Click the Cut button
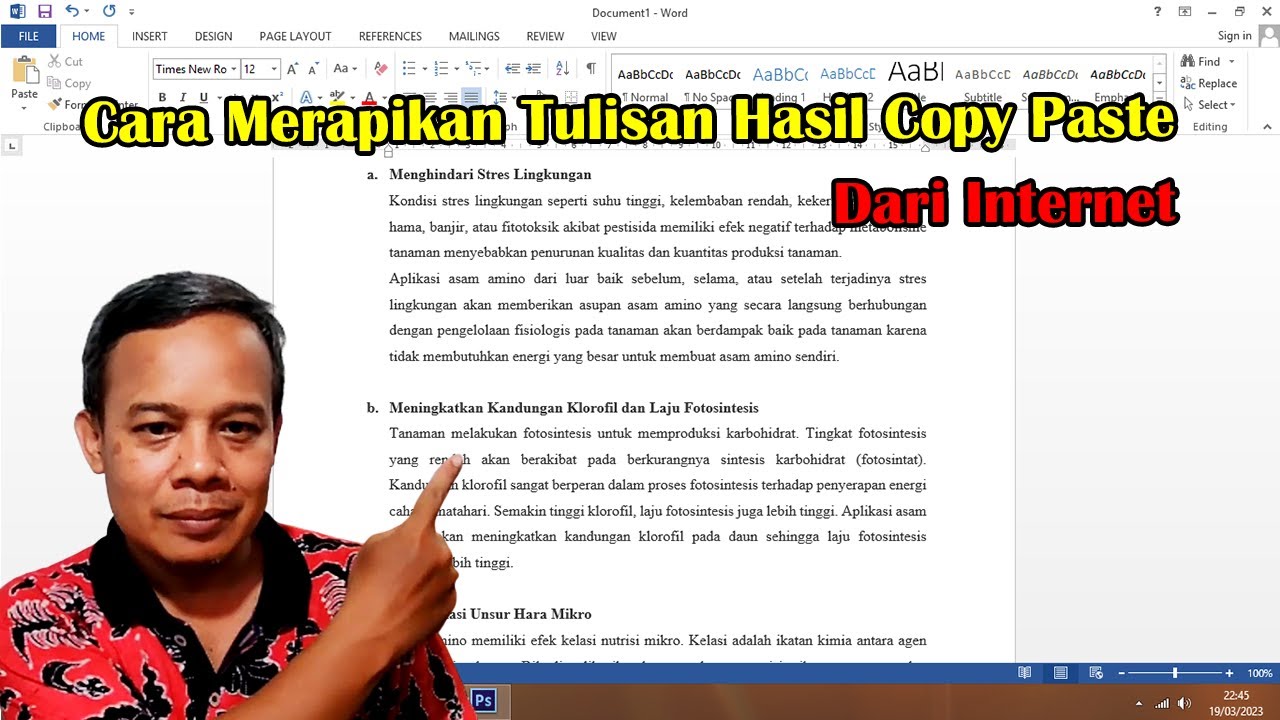The height and width of the screenshot is (720, 1280). 66,62
